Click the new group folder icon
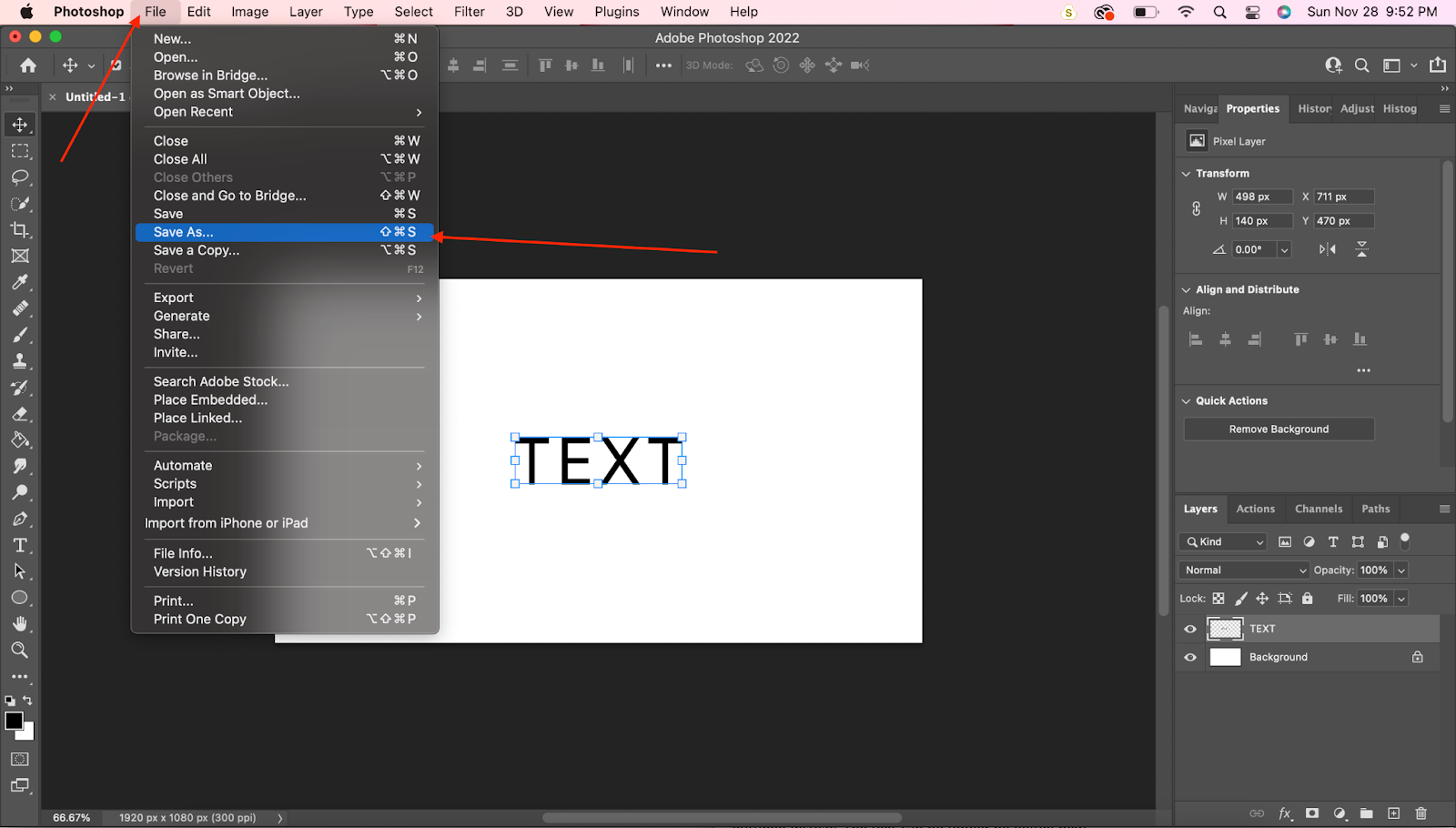This screenshot has height=828, width=1456. (1367, 813)
